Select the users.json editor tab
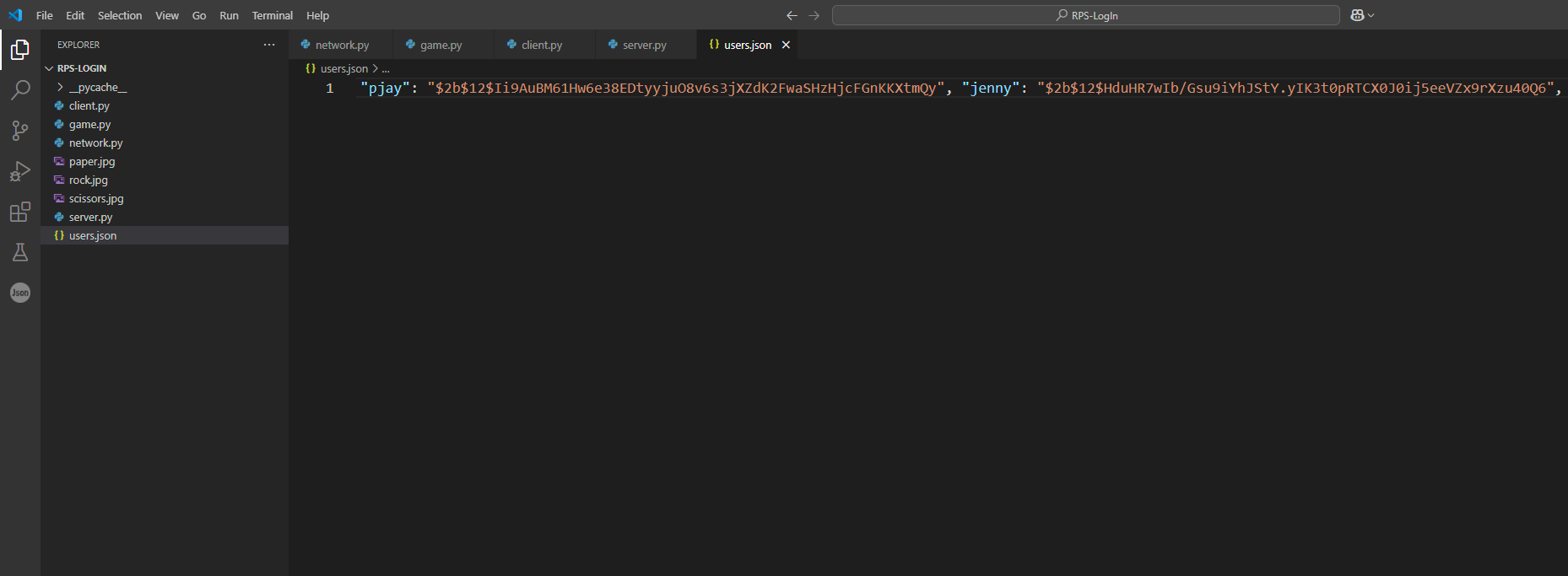 tap(747, 45)
